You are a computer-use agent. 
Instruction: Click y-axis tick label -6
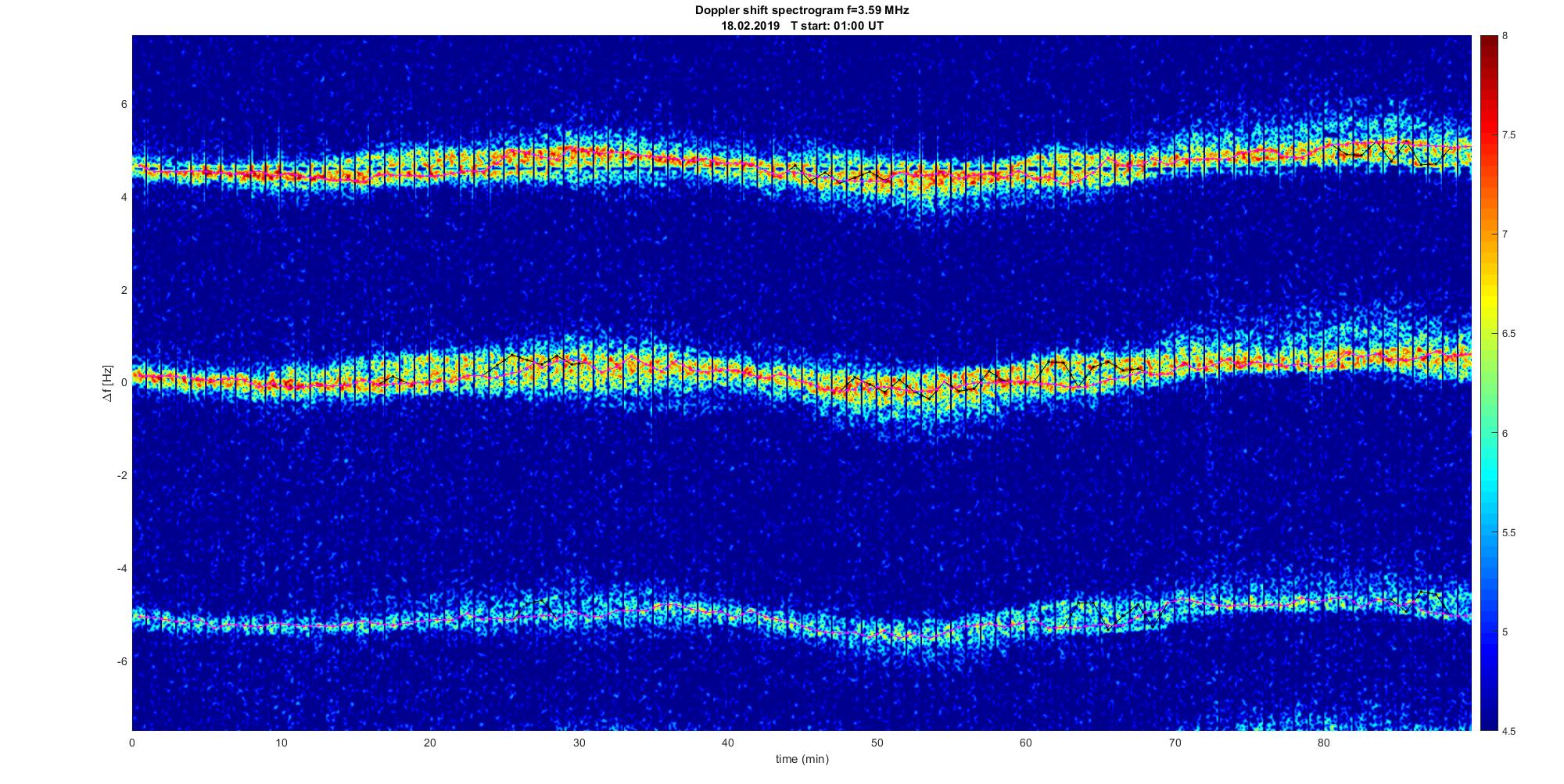tap(122, 661)
